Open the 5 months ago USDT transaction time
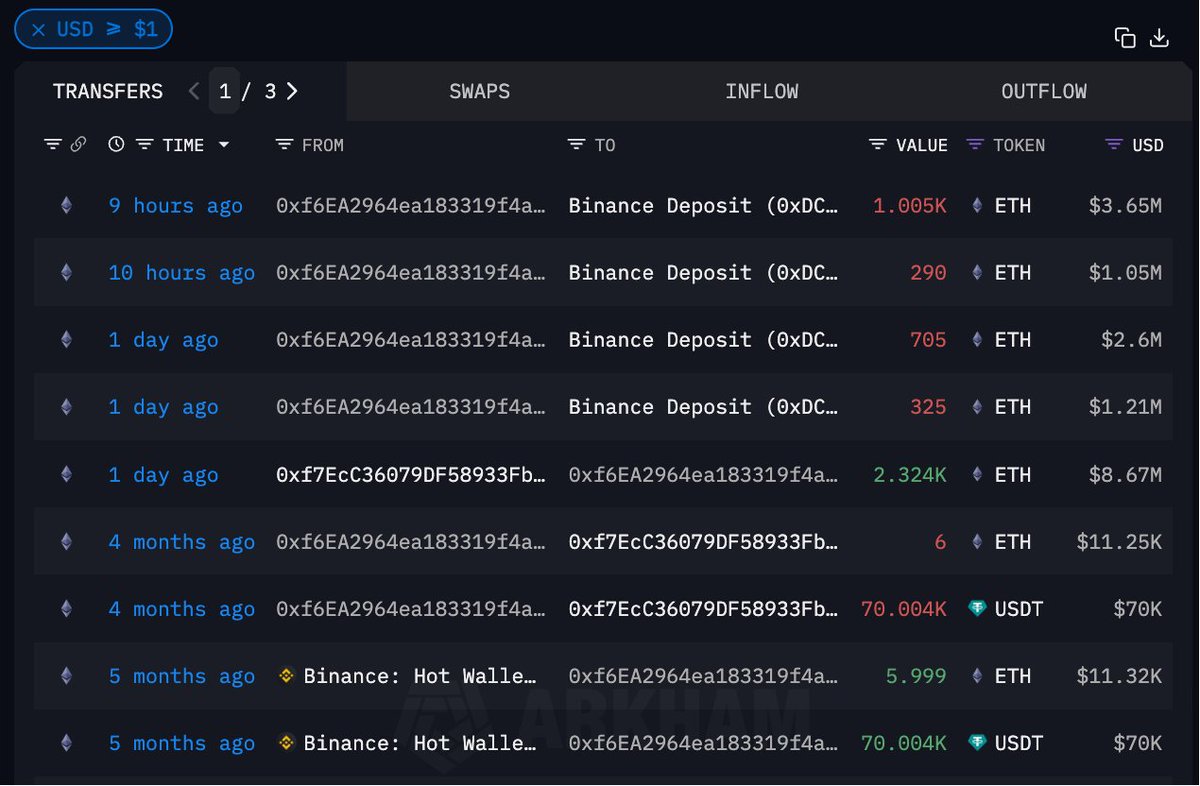The image size is (1200, 786). (x=182, y=743)
